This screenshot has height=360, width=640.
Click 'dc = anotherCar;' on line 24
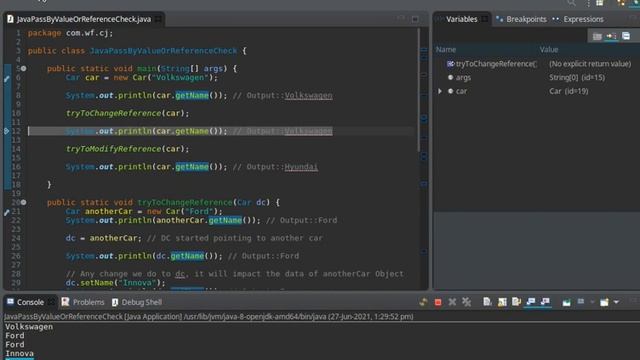coord(104,238)
